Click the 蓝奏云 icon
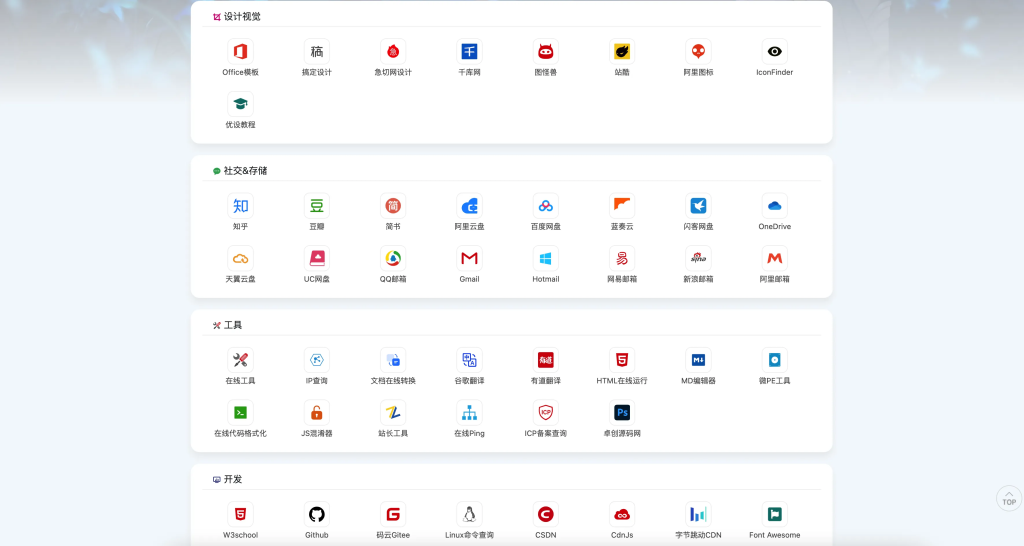This screenshot has height=546, width=1024. (622, 206)
